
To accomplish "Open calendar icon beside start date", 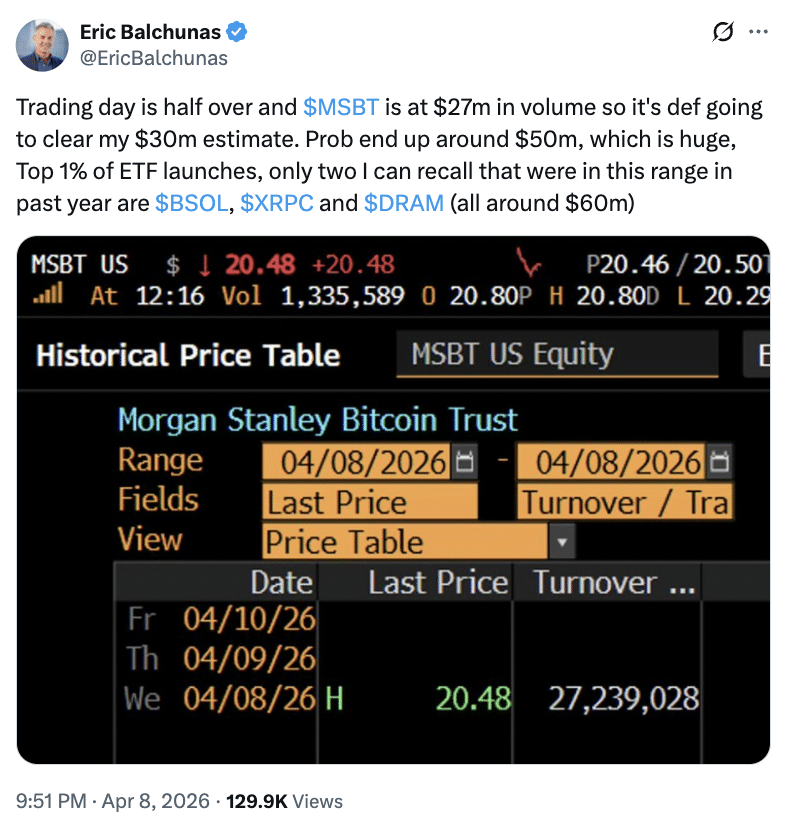I will [x=464, y=462].
